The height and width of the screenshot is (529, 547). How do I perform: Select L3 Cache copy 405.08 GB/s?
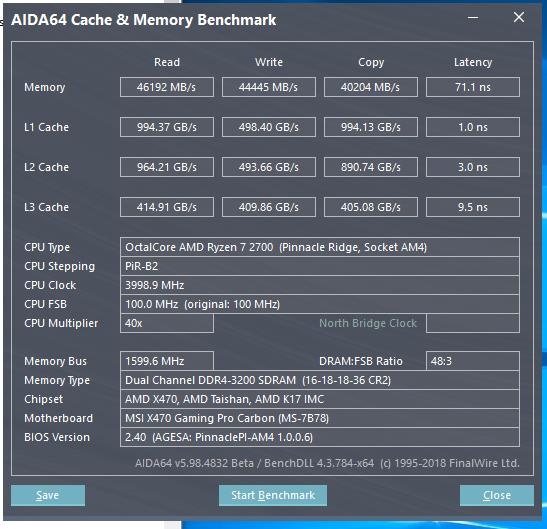(370, 207)
